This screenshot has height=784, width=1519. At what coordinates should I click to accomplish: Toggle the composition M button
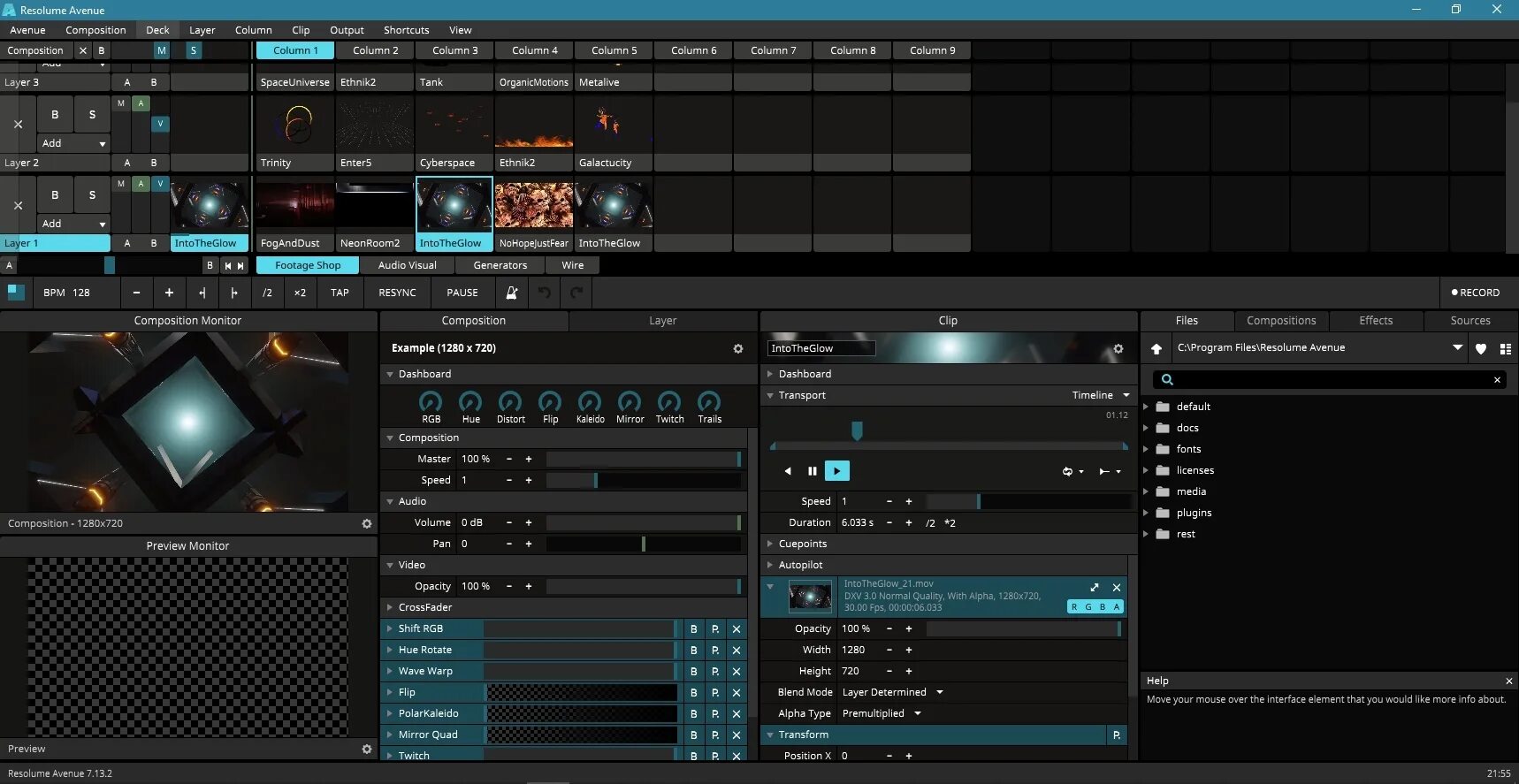pos(161,50)
